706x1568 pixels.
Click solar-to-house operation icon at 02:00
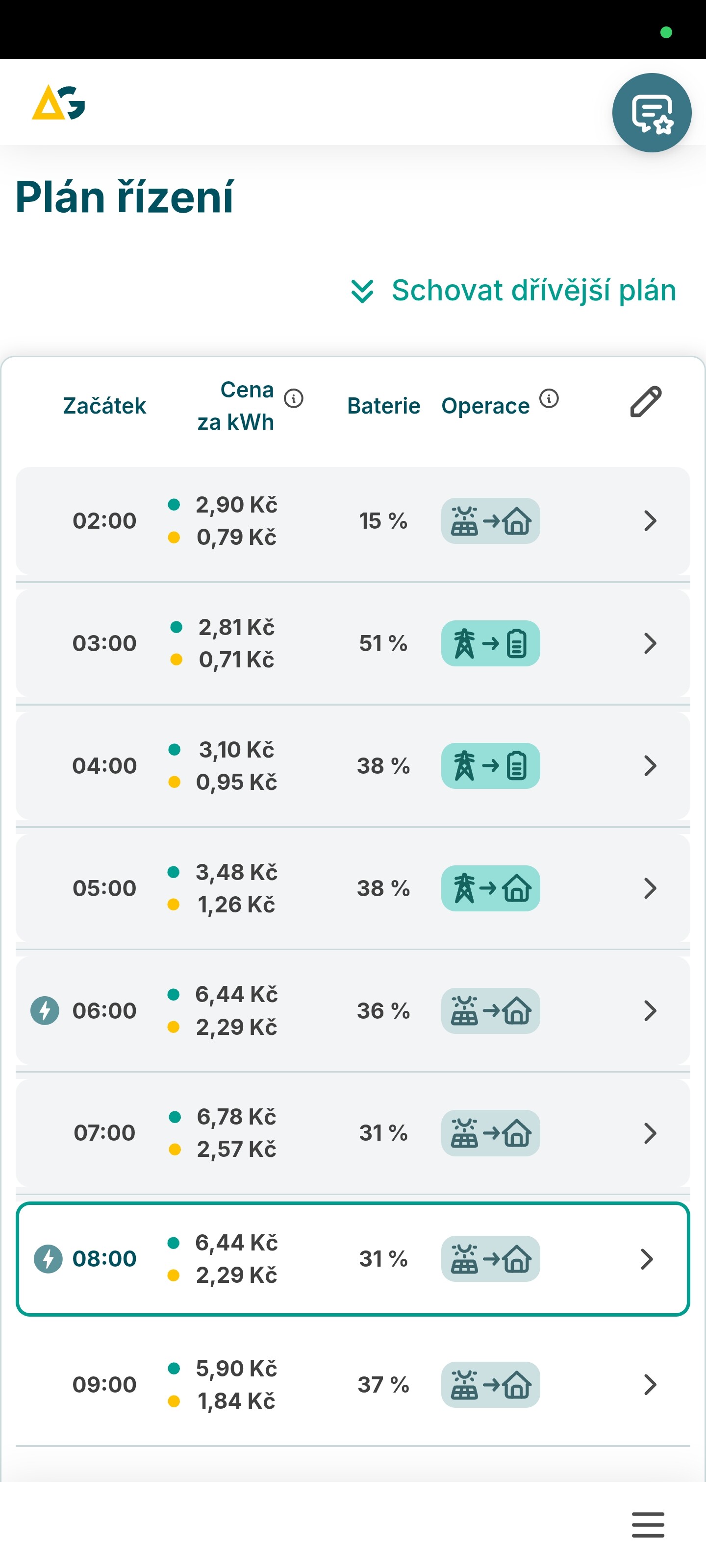click(x=490, y=521)
